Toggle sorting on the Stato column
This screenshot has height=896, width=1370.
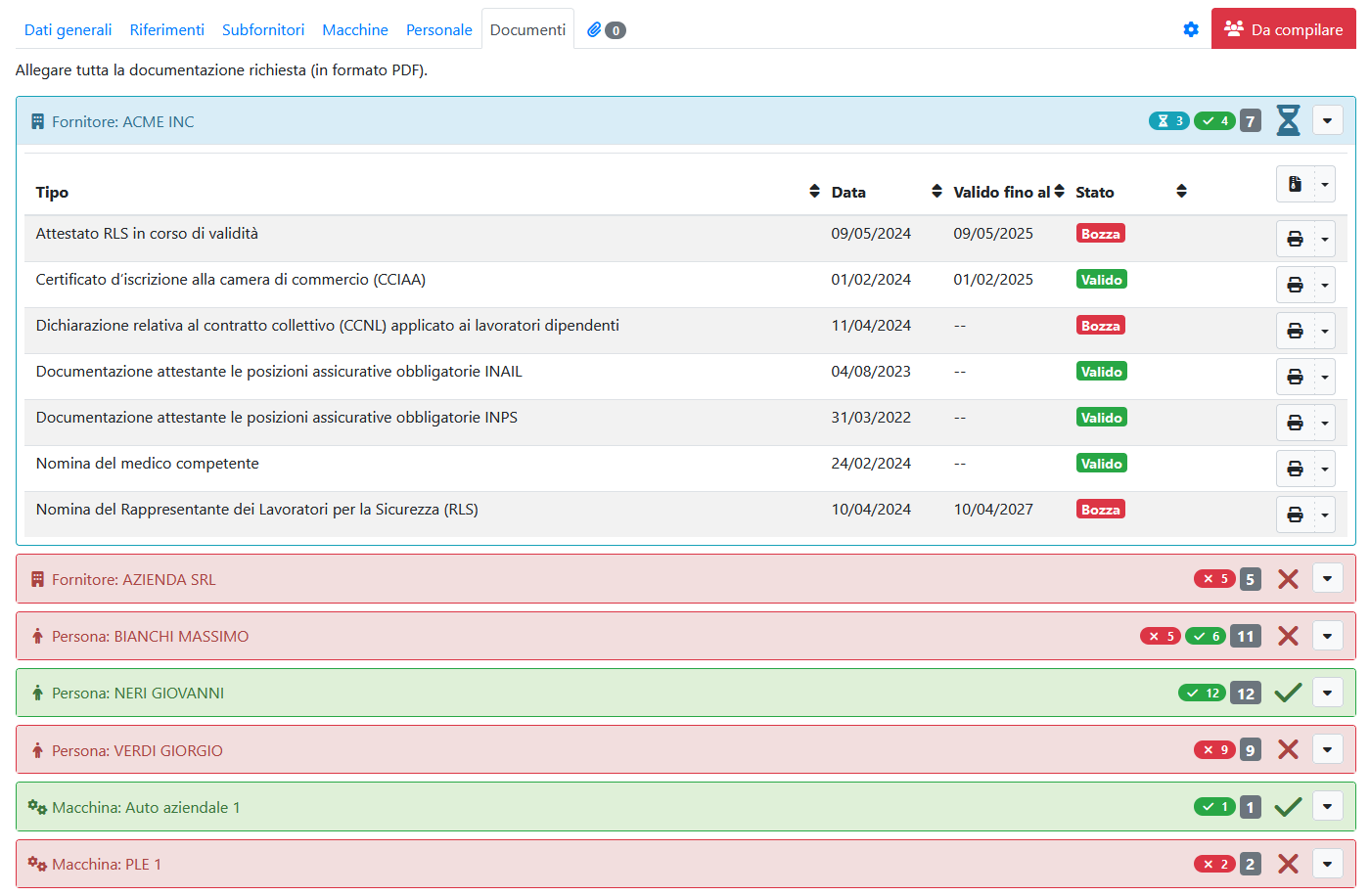(x=1181, y=192)
